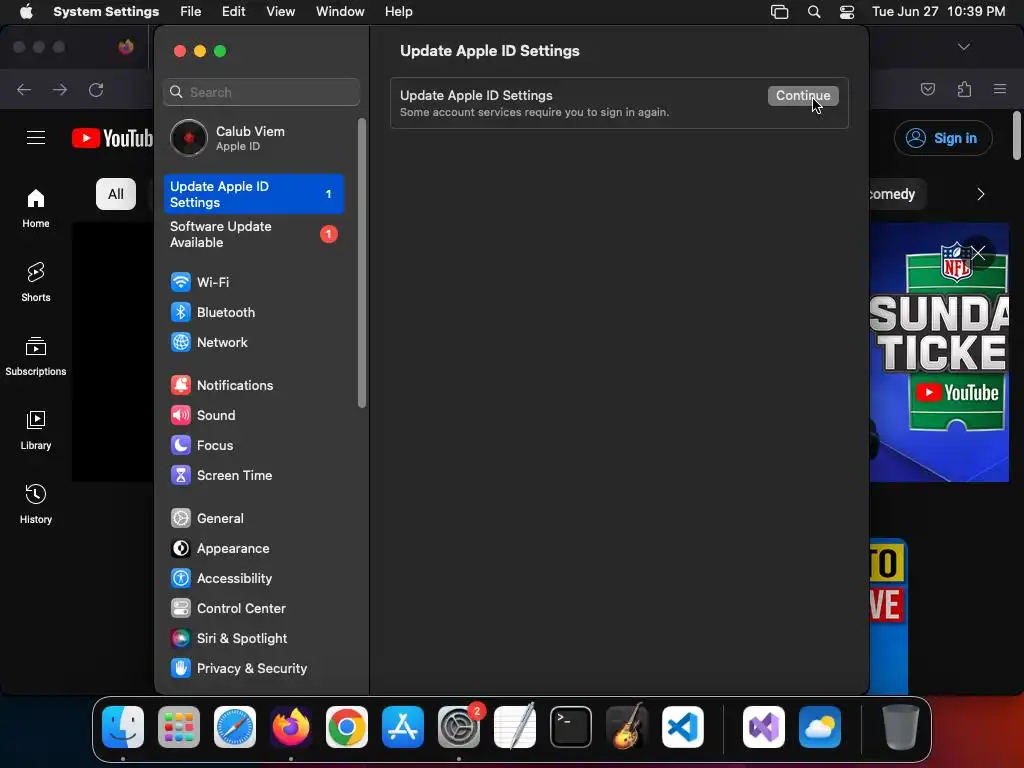Go back in the Firefox window
The image size is (1024, 768).
(x=24, y=89)
